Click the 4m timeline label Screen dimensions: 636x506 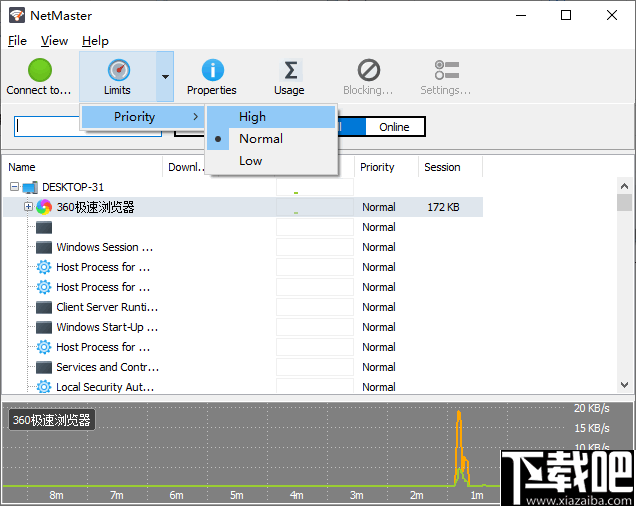[296, 495]
